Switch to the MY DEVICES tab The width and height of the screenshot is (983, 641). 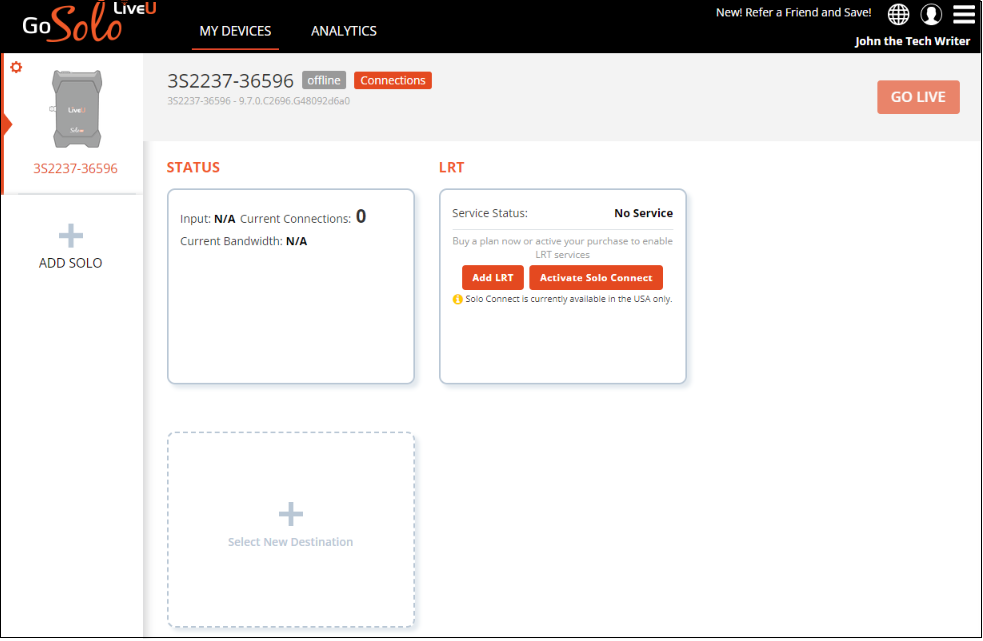click(x=235, y=31)
